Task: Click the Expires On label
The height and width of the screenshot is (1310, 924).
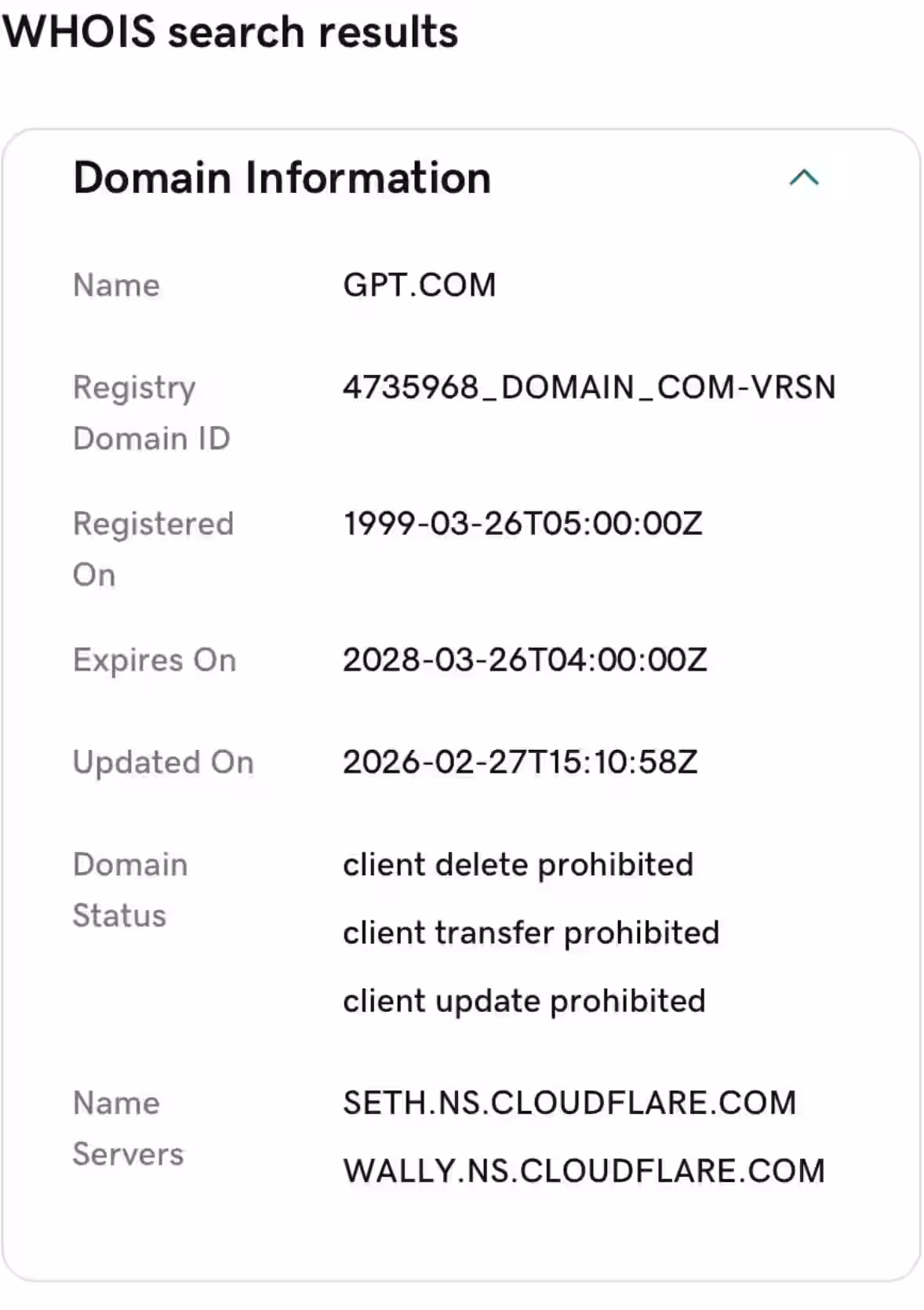Action: click(x=155, y=660)
